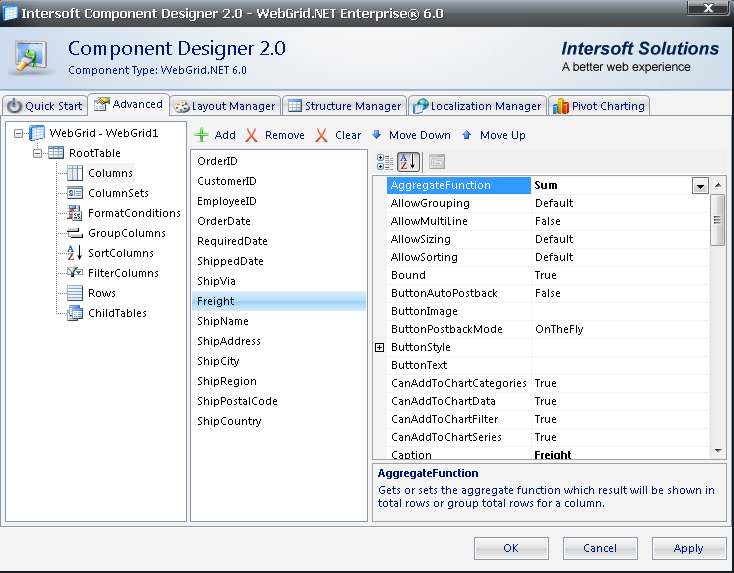734x573 pixels.
Task: Click the GroupColumns node icon
Action: tap(75, 233)
